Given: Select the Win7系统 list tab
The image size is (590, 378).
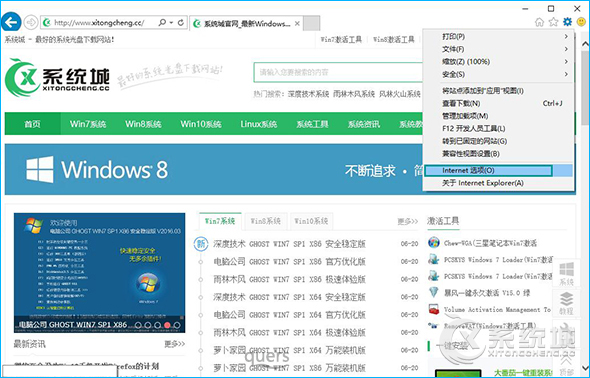Looking at the screenshot, I should (x=220, y=221).
